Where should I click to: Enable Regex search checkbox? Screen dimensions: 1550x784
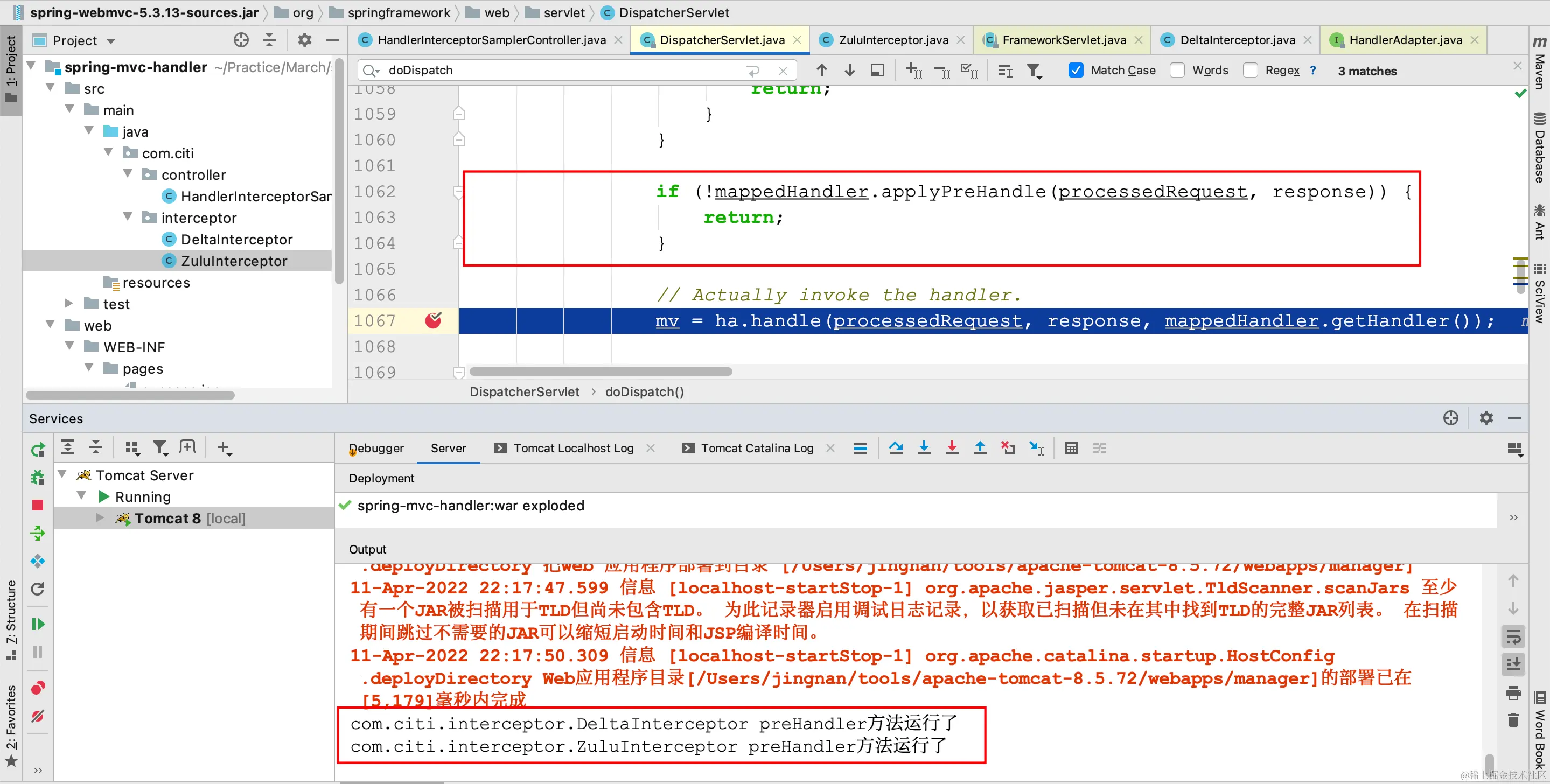click(1251, 71)
